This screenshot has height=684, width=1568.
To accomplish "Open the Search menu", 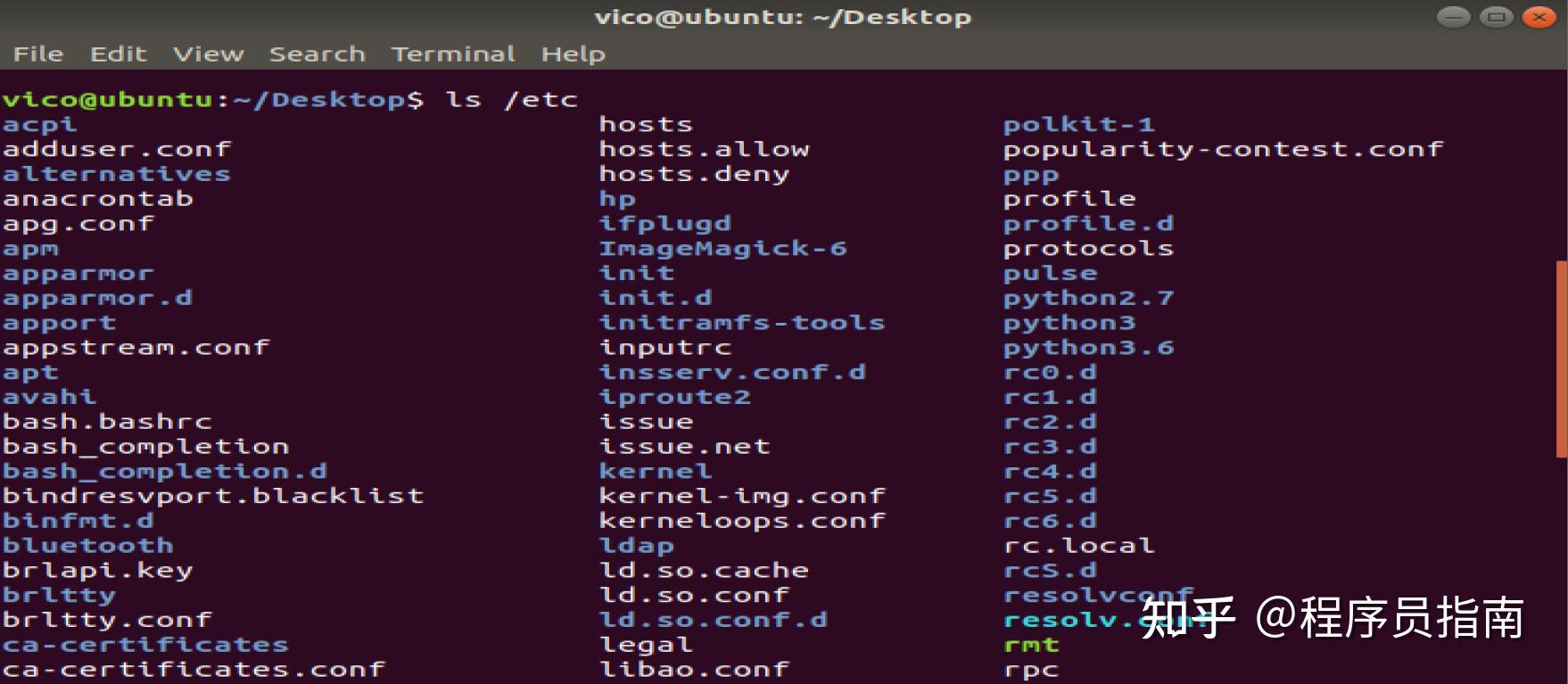I will click(x=318, y=54).
